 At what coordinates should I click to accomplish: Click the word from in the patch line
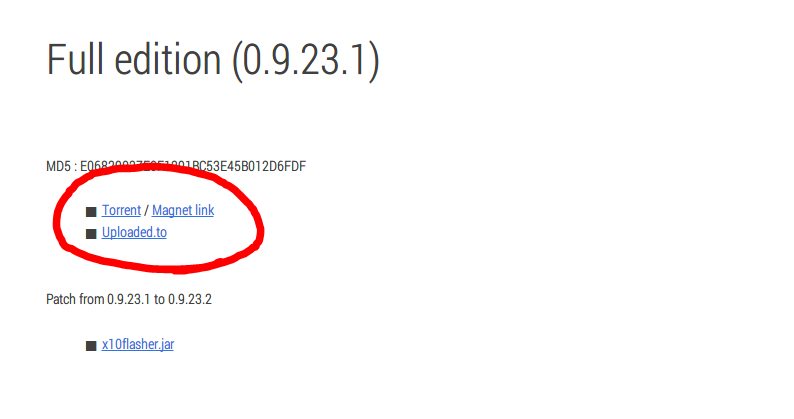point(92,299)
